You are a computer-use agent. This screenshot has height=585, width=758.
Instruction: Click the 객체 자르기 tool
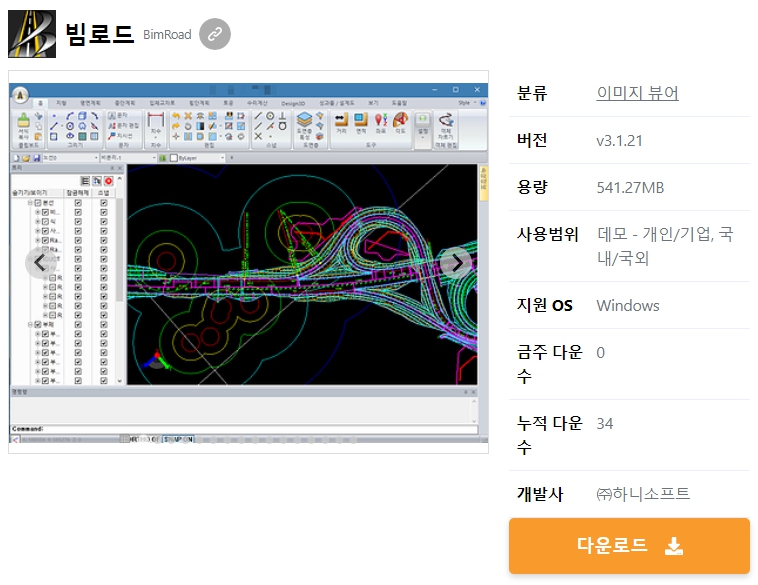(446, 125)
